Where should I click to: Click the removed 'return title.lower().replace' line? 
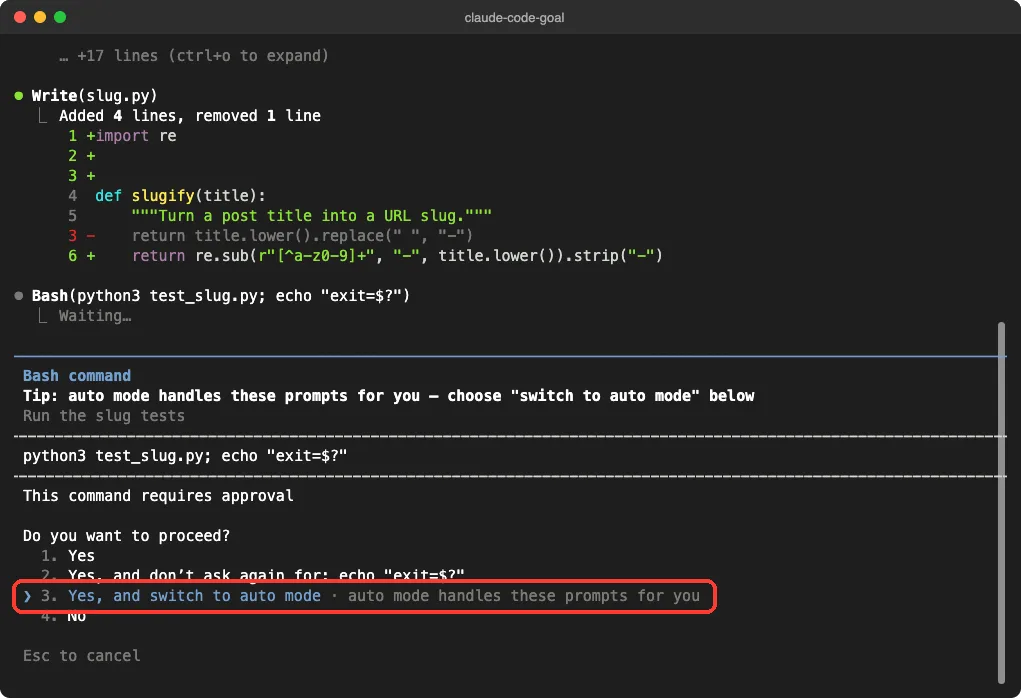point(270,236)
